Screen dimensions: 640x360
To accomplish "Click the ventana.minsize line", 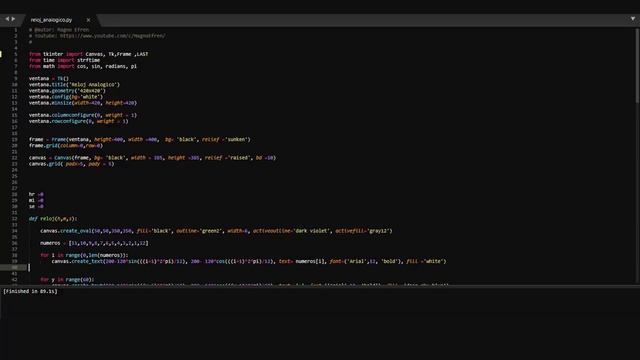I will [x=83, y=103].
